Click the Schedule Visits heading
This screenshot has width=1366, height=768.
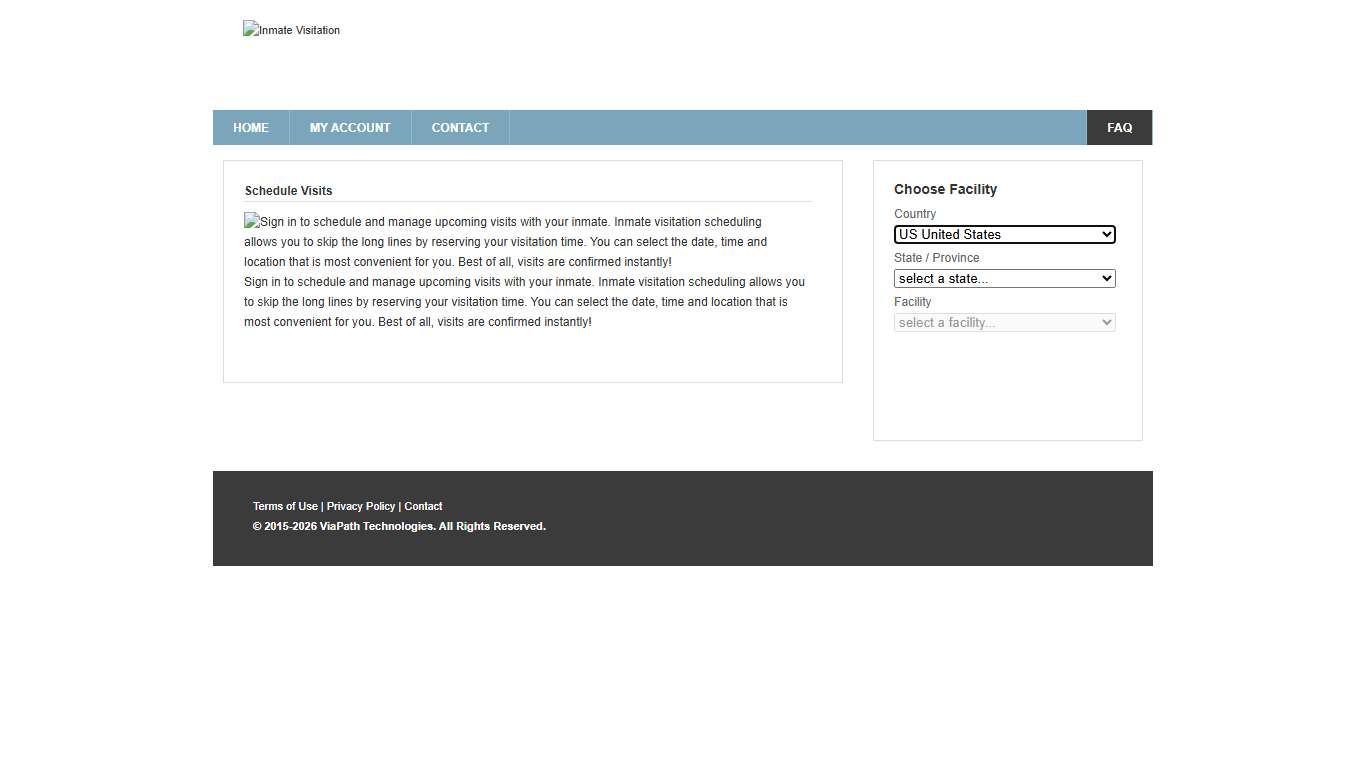tap(288, 190)
